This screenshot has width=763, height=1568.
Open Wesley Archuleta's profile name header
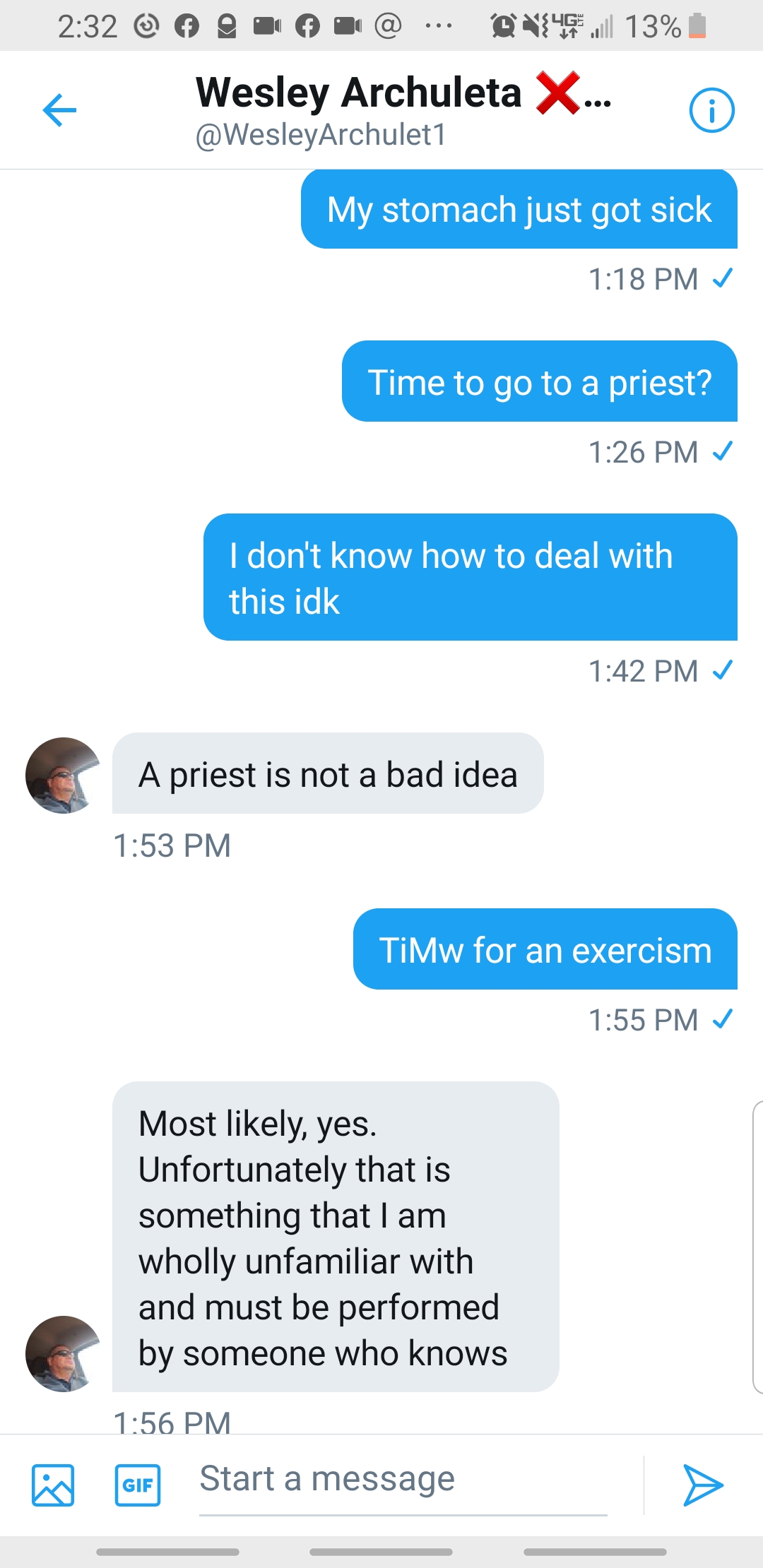359,93
